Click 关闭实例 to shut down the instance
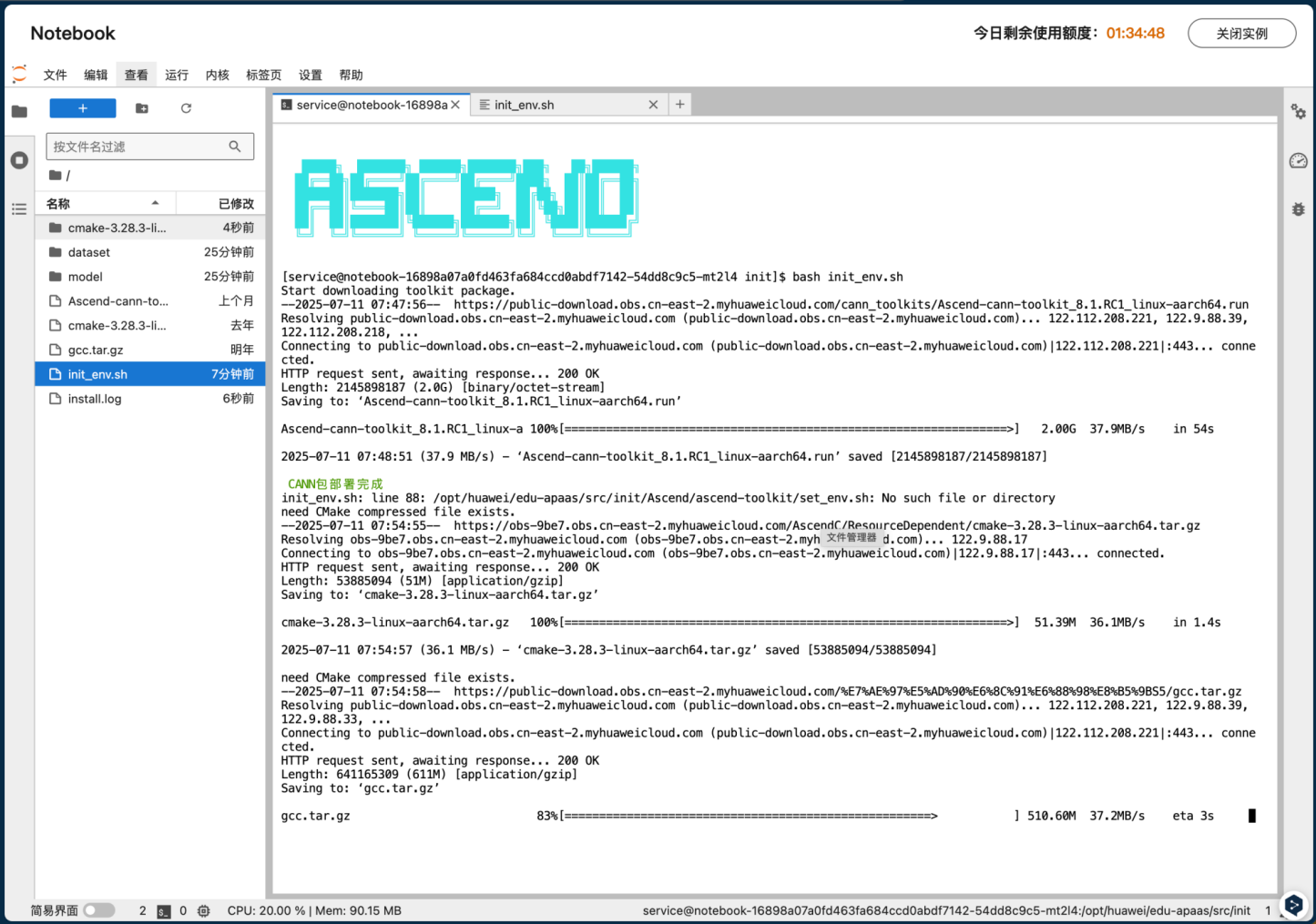 1242,33
